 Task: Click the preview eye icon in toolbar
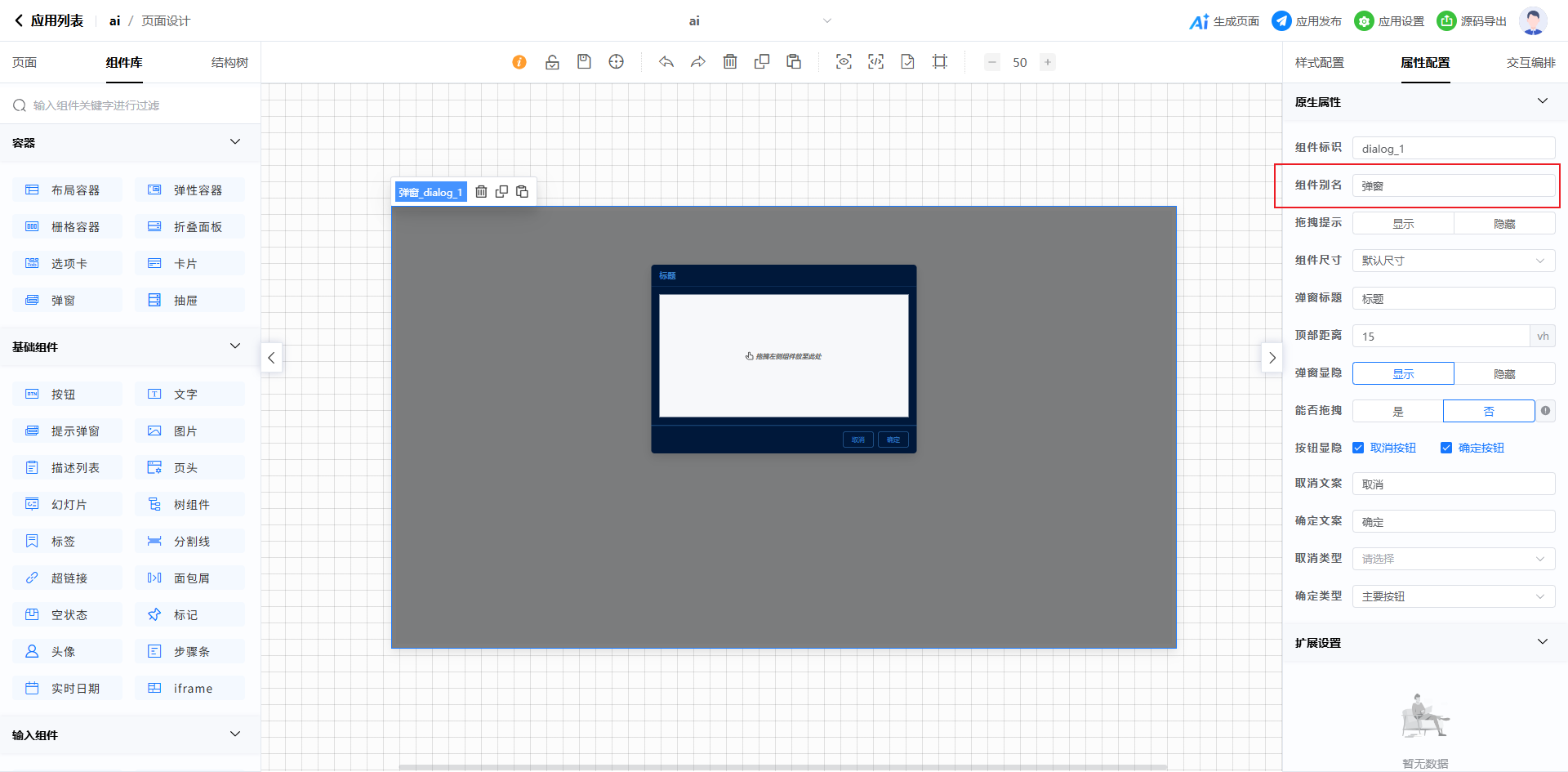844,62
